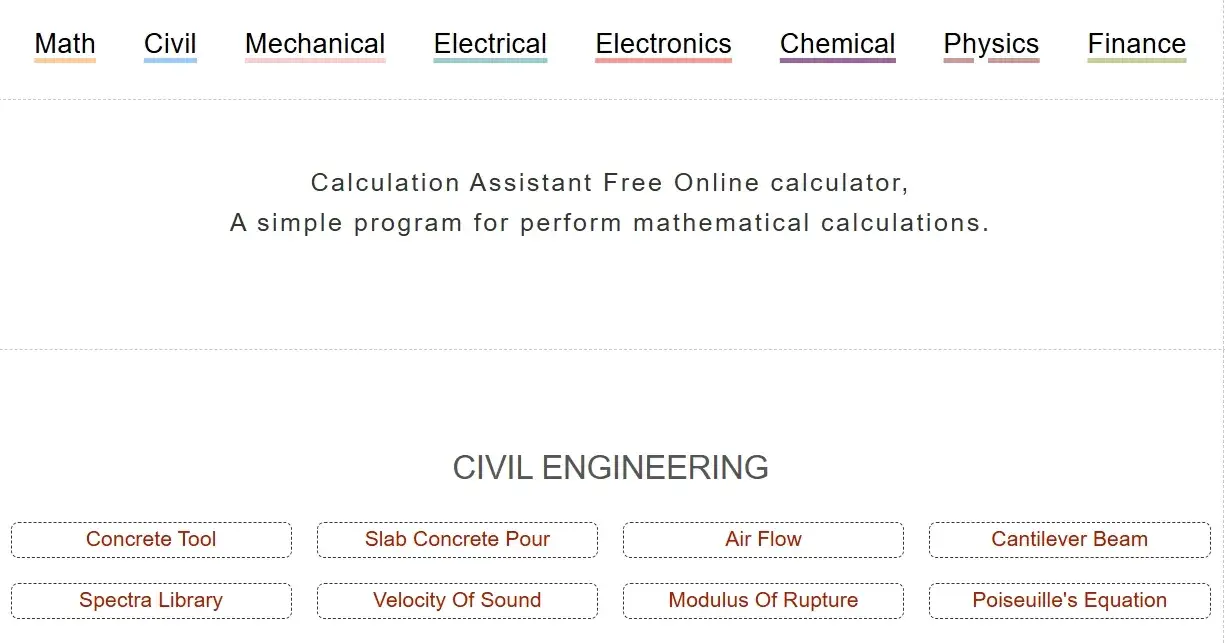Open the Spectra Library

tap(150, 600)
